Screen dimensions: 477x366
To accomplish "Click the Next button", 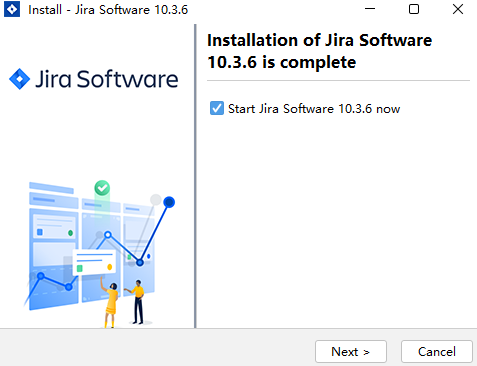I will [351, 351].
